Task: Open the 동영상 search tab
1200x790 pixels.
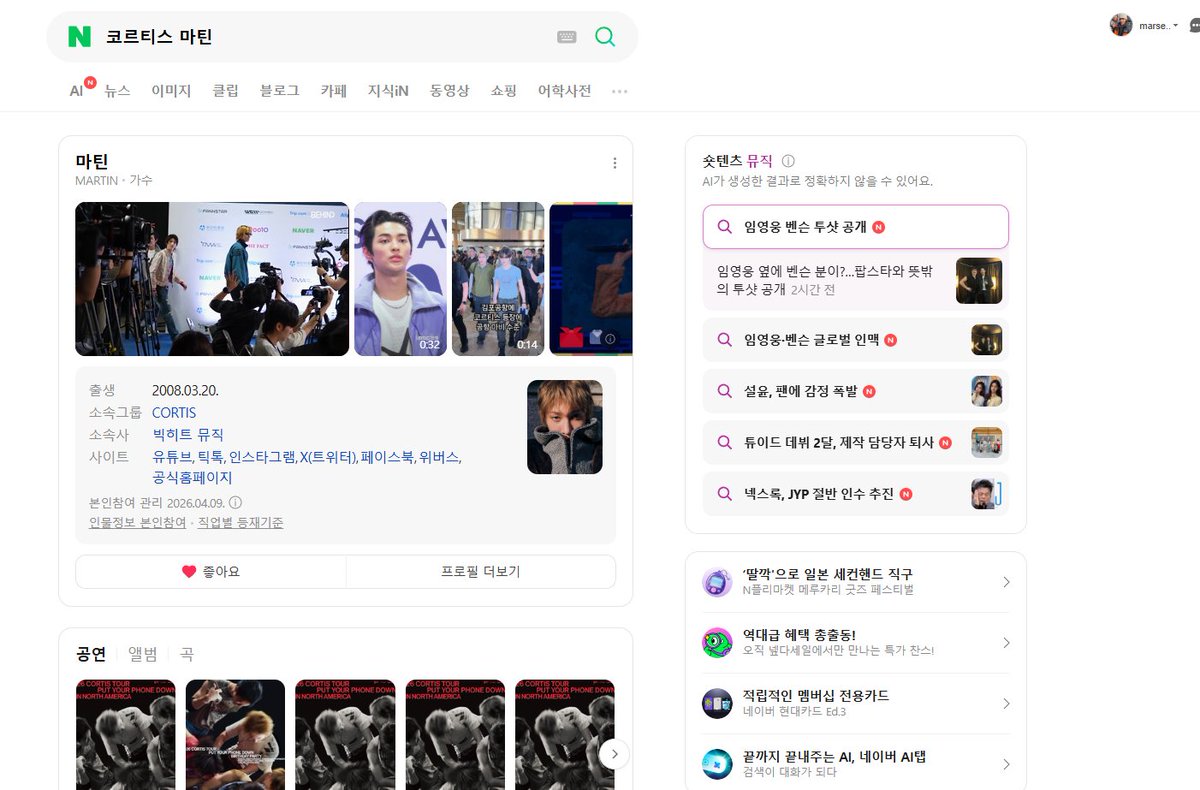Action: coord(449,91)
